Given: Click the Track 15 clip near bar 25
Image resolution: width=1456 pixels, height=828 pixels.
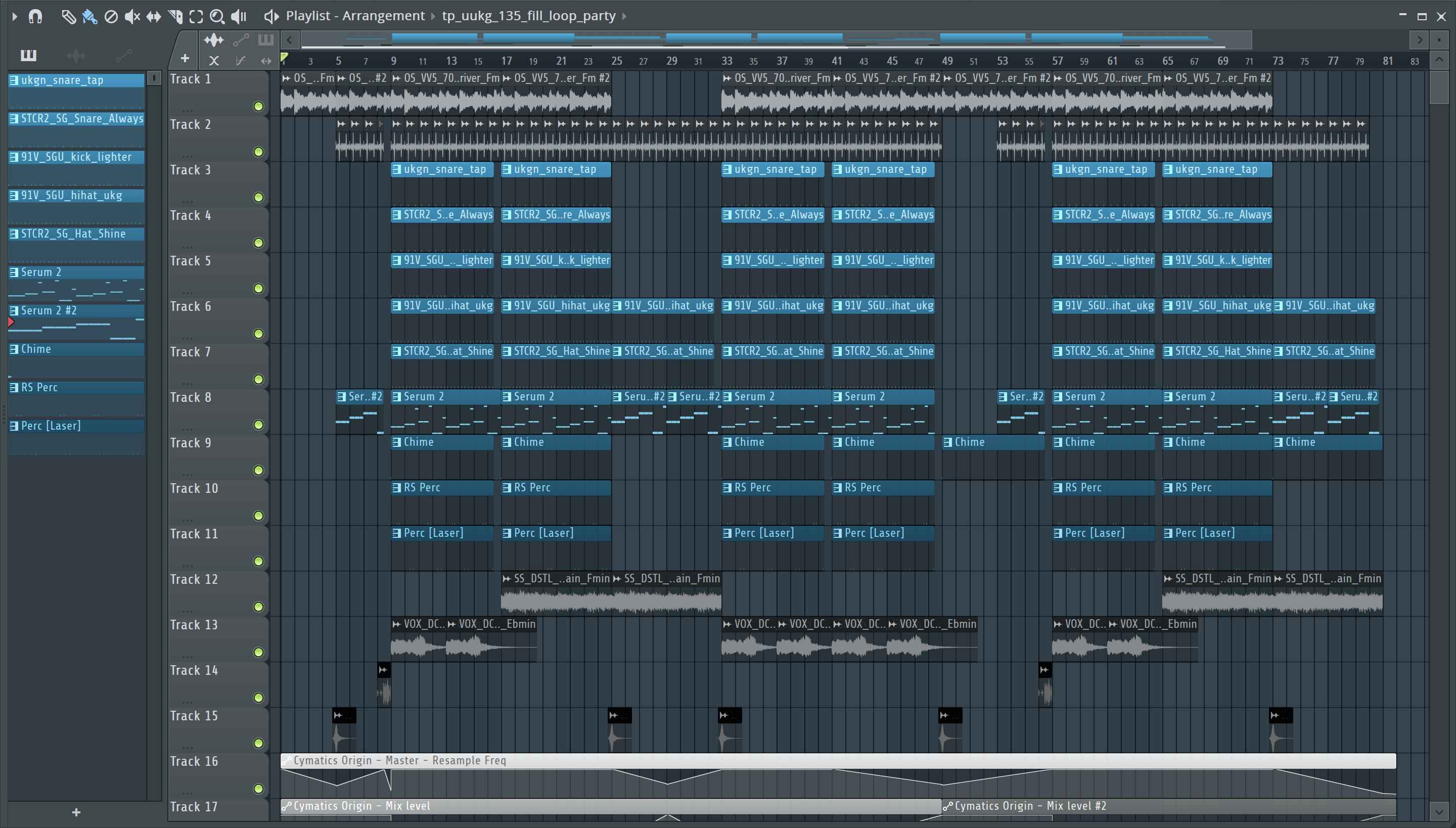Looking at the screenshot, I should [x=619, y=729].
